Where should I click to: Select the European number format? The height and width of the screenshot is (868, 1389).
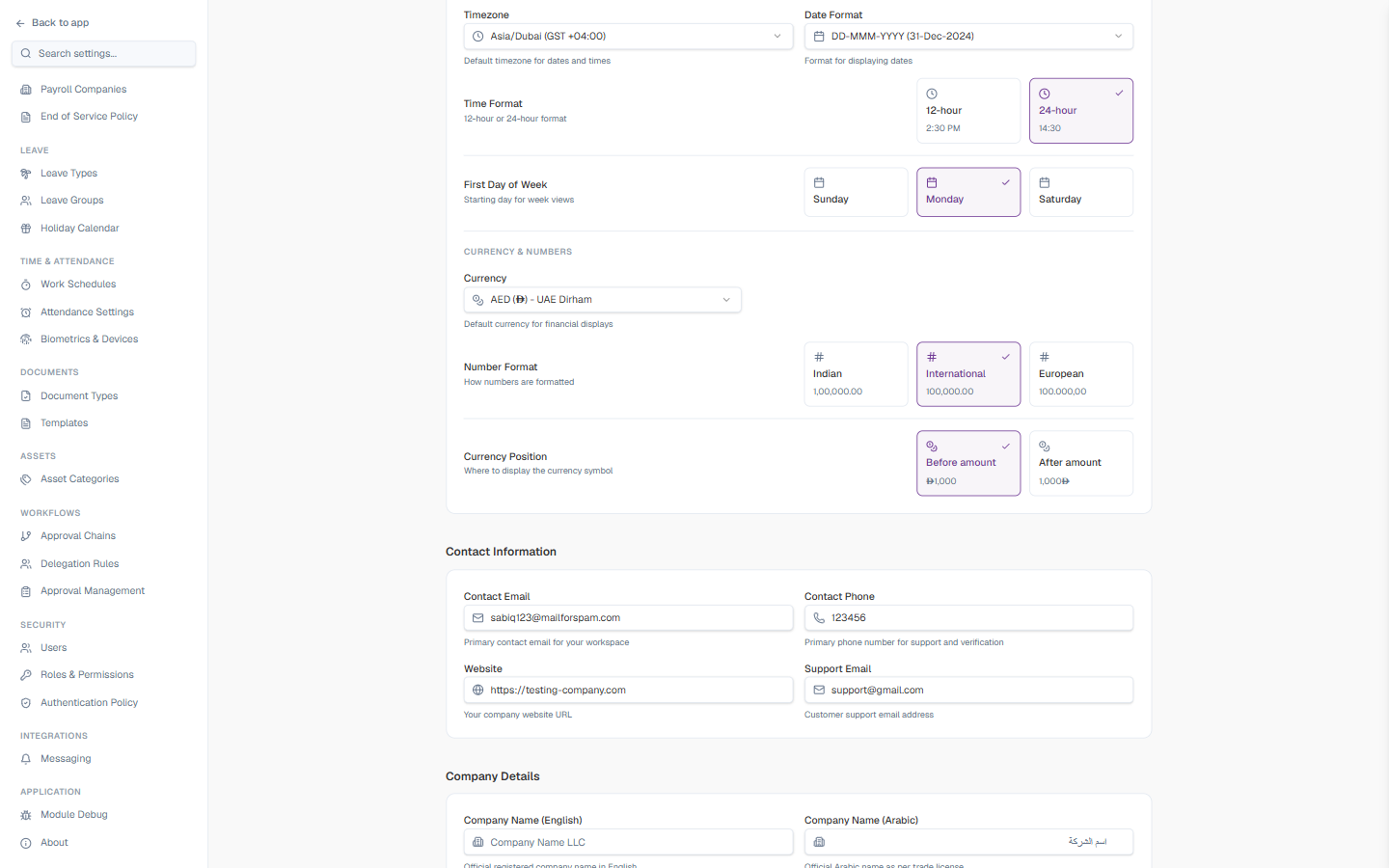(1081, 374)
